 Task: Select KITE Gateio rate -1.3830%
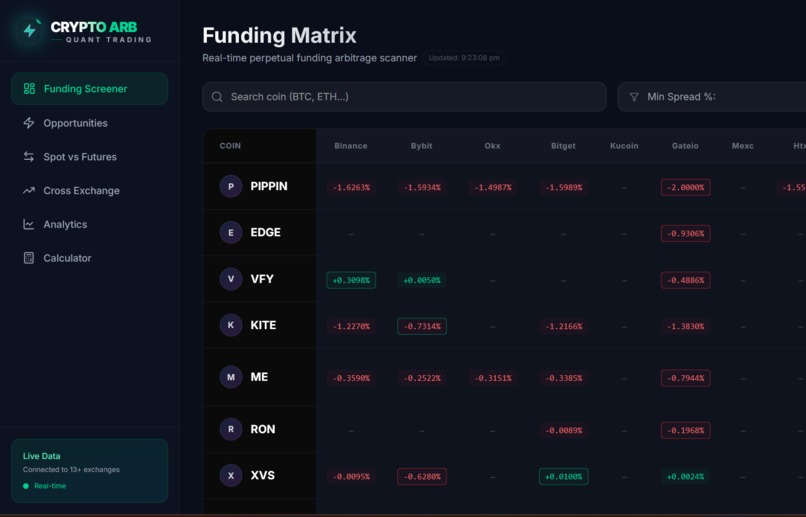686,326
